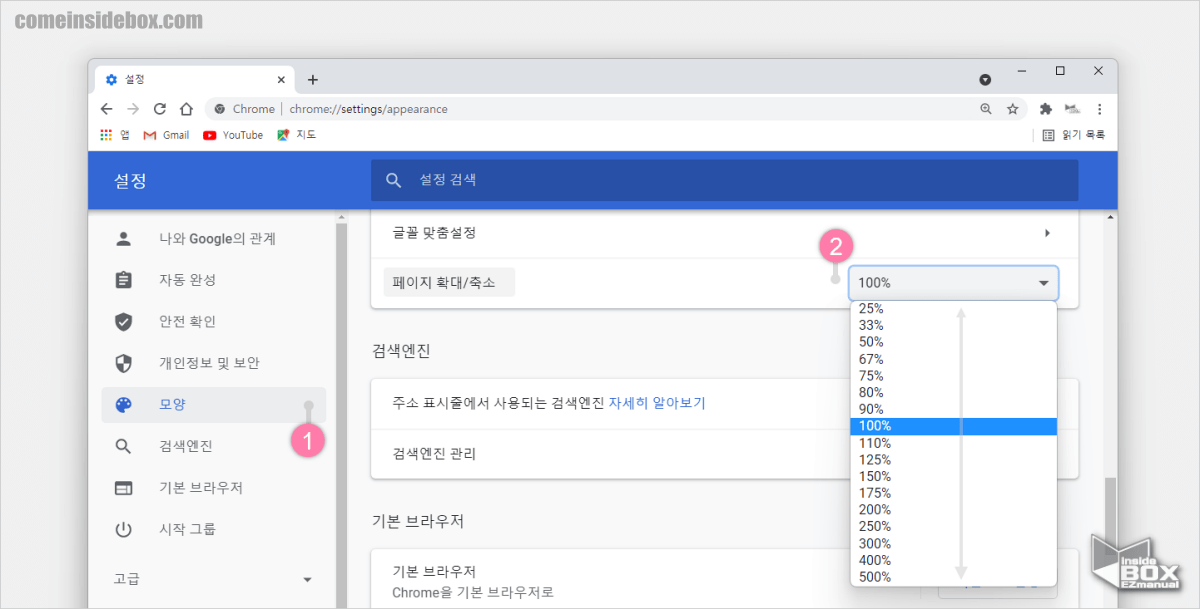Choose 150% zoom option
Image resolution: width=1200 pixels, height=609 pixels.
[x=953, y=476]
